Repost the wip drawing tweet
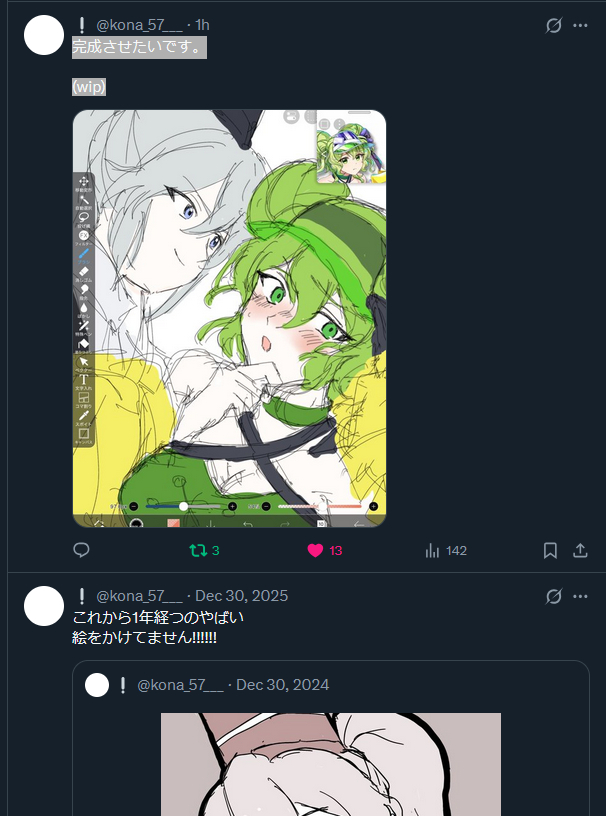Screen dimensions: 606x816 tap(198, 550)
